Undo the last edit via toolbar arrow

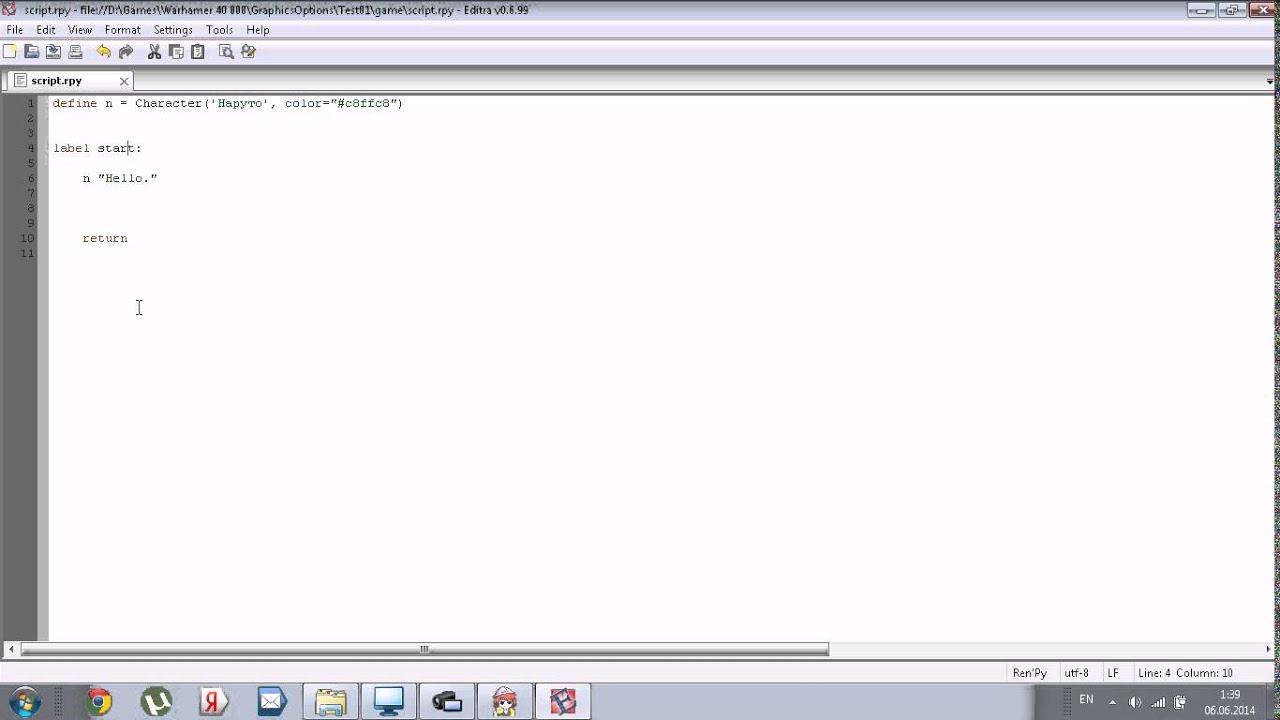104,52
